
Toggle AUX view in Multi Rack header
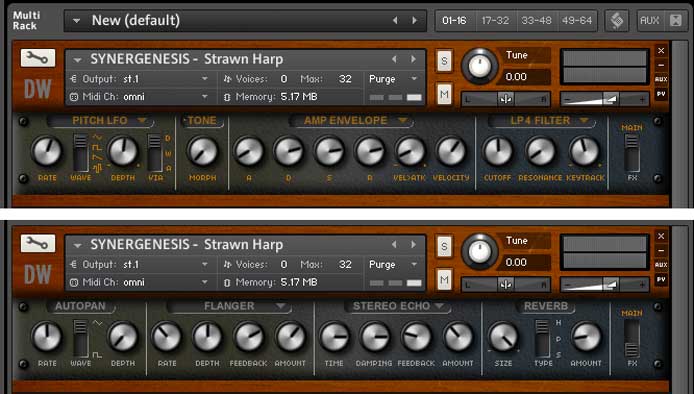650,20
